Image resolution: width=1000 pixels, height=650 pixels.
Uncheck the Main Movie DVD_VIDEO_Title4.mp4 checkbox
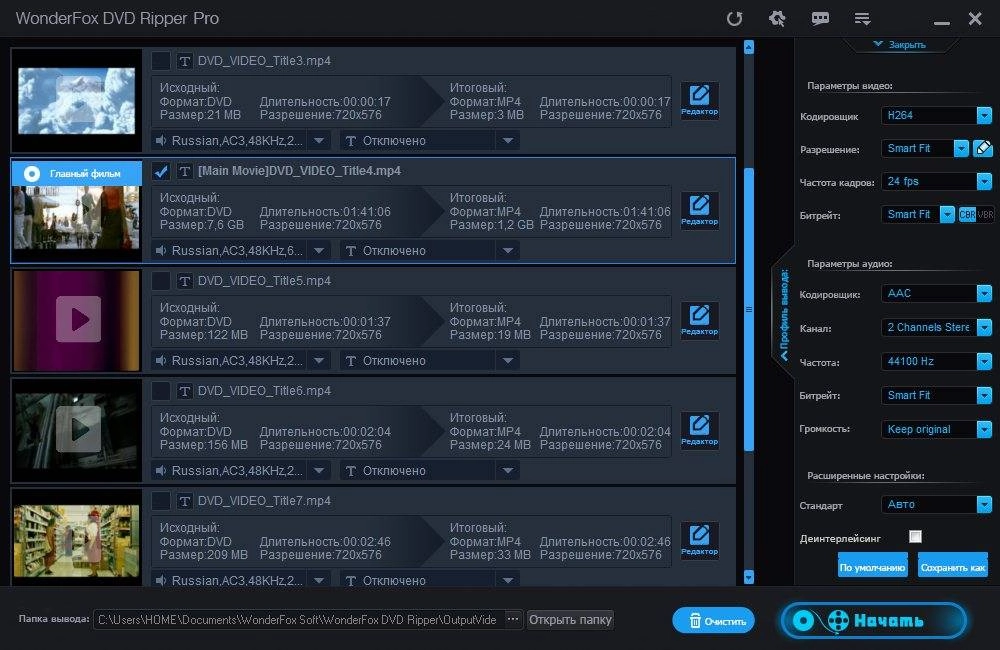[161, 171]
